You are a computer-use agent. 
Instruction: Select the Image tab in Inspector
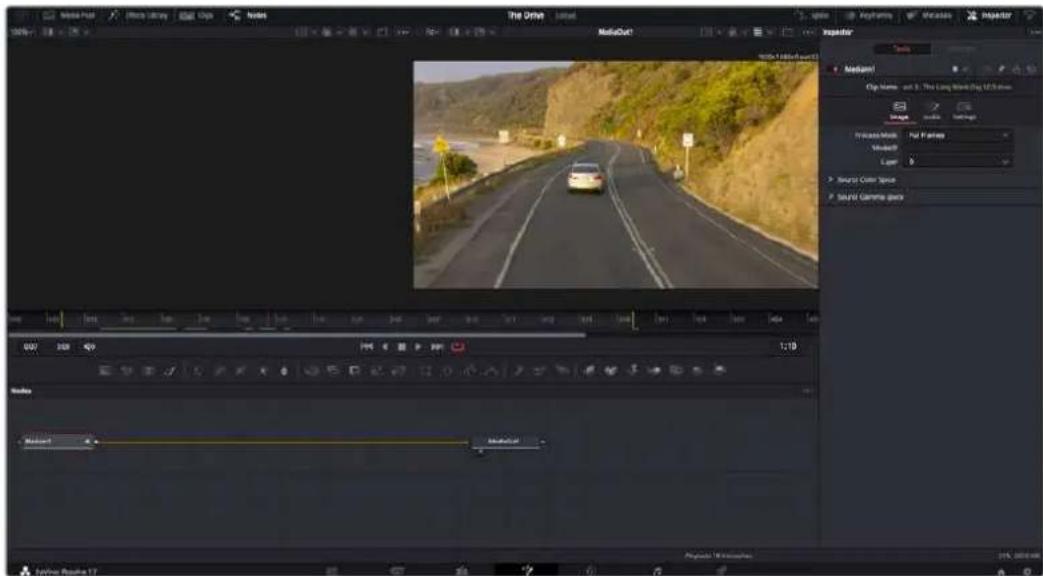pyautogui.click(x=899, y=111)
